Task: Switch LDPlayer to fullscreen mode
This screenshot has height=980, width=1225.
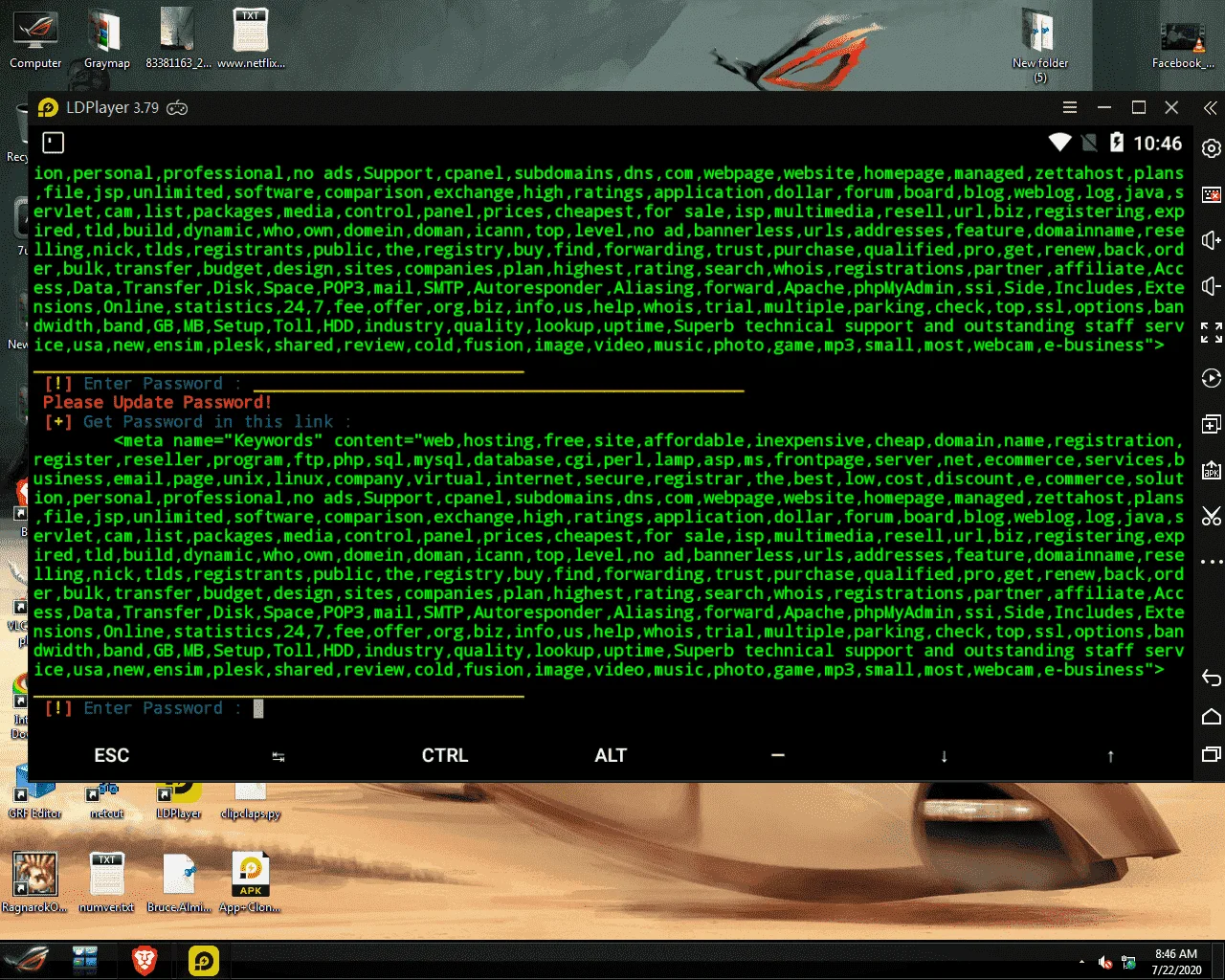Action: point(1211,332)
